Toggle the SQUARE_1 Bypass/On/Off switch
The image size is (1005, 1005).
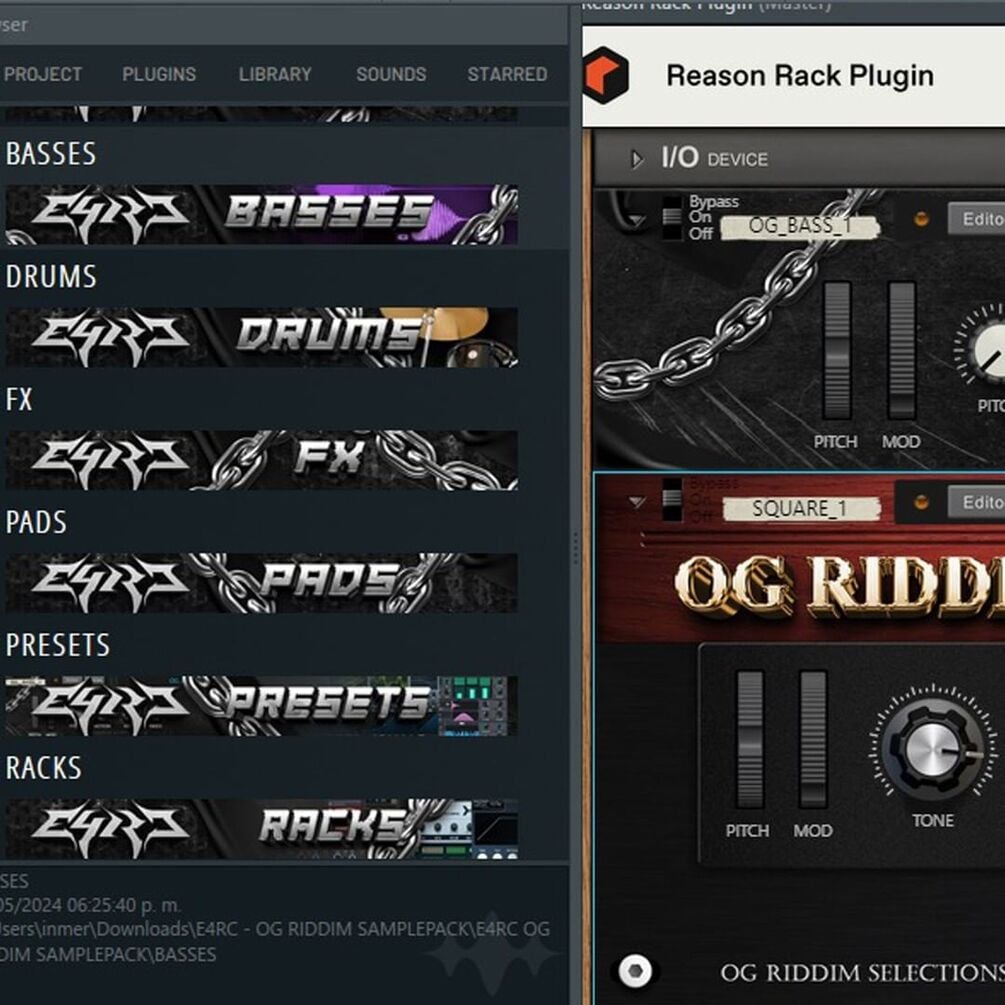(x=672, y=499)
